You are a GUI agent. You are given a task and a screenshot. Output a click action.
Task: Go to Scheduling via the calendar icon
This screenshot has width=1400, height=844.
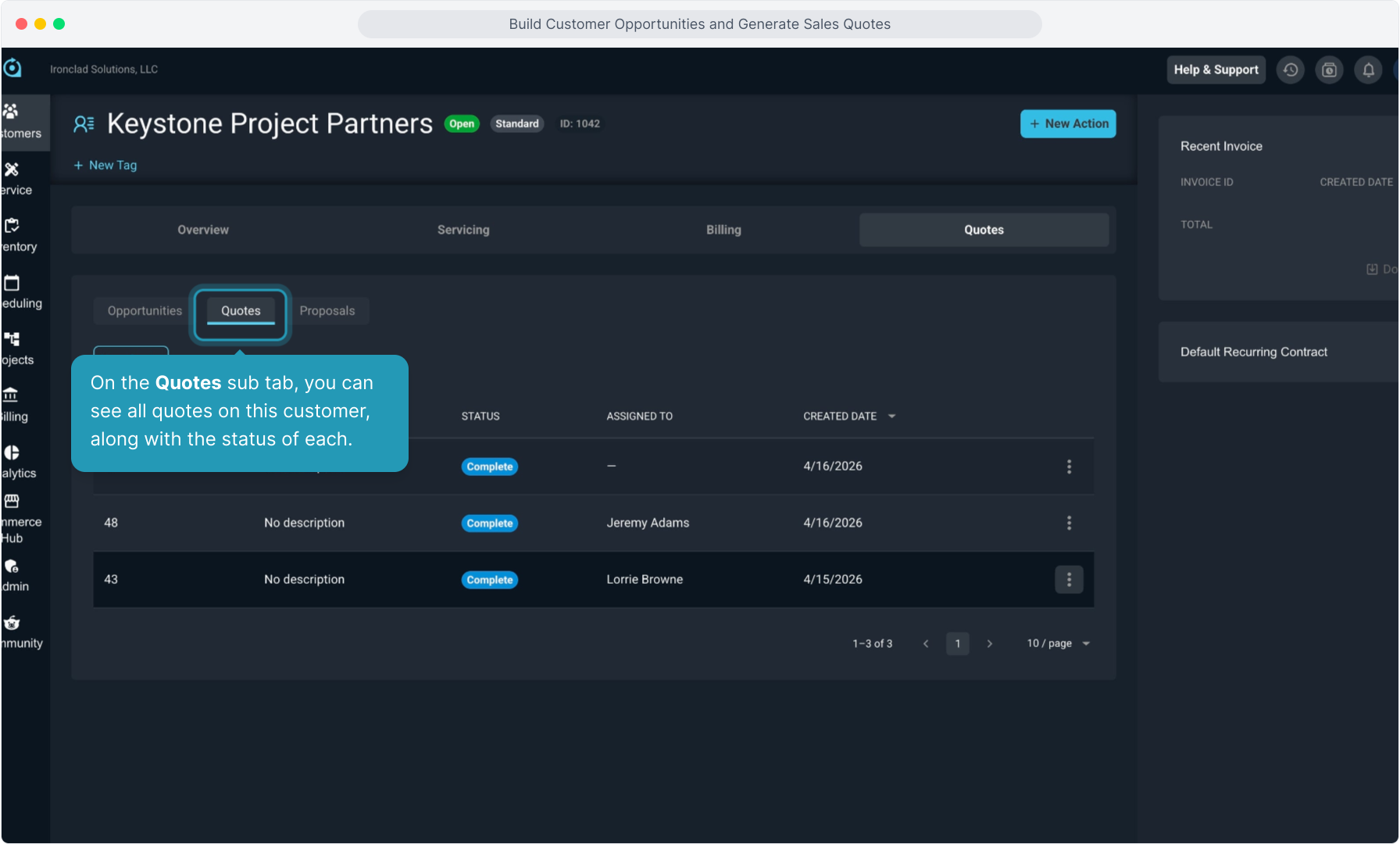(12, 283)
